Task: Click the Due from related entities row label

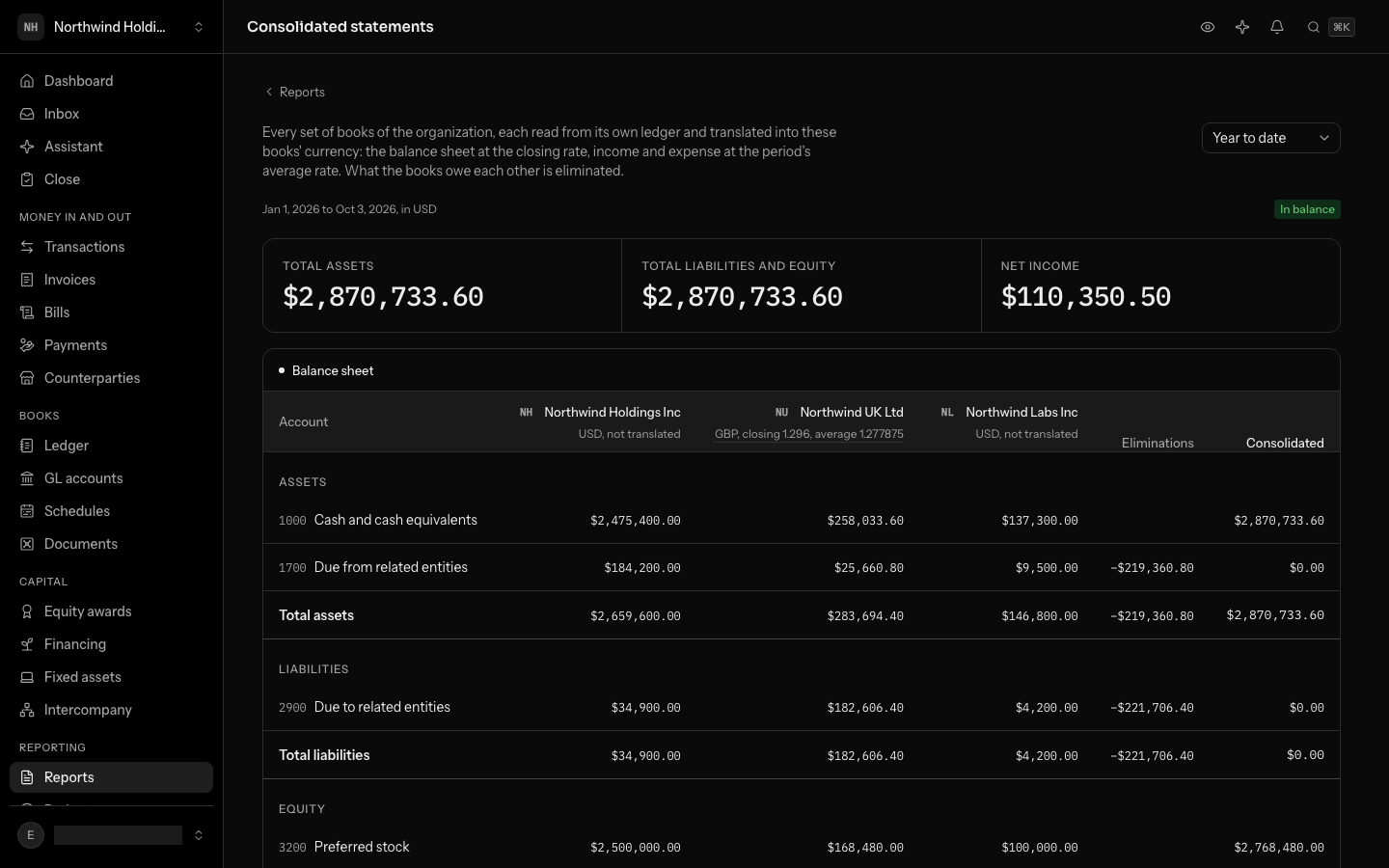Action: click(391, 567)
